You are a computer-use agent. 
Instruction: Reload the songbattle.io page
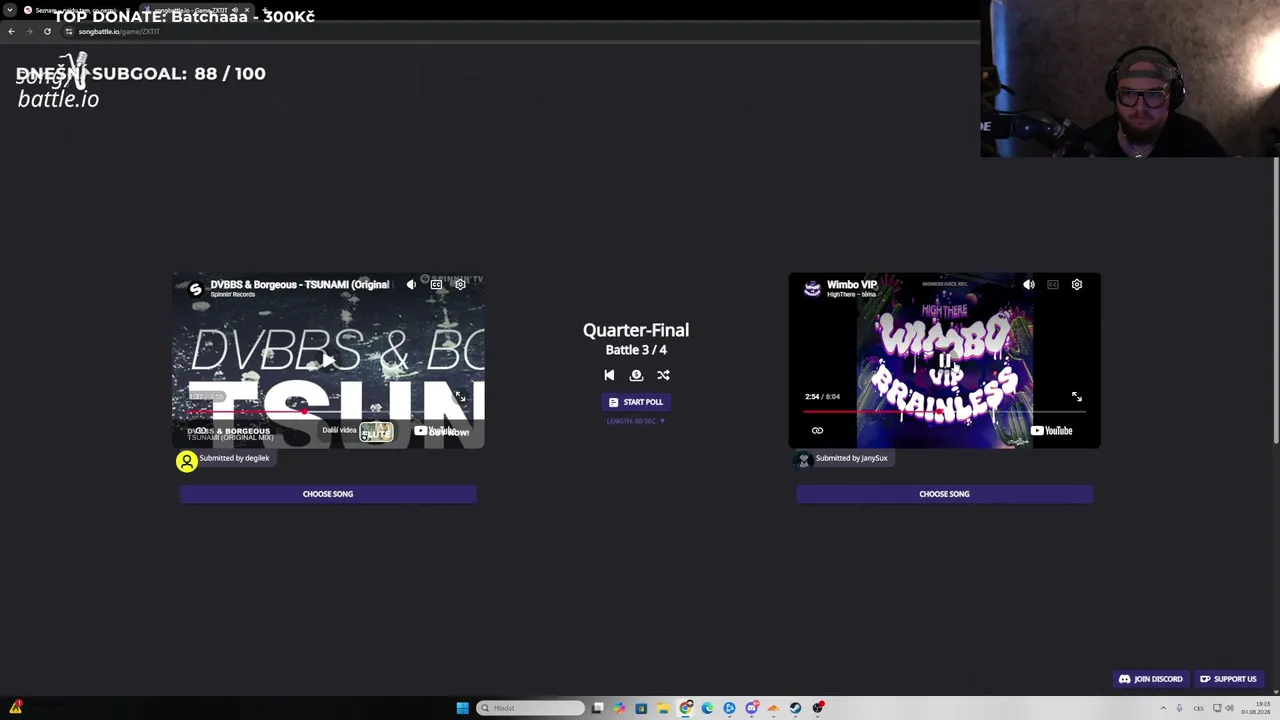(x=47, y=31)
